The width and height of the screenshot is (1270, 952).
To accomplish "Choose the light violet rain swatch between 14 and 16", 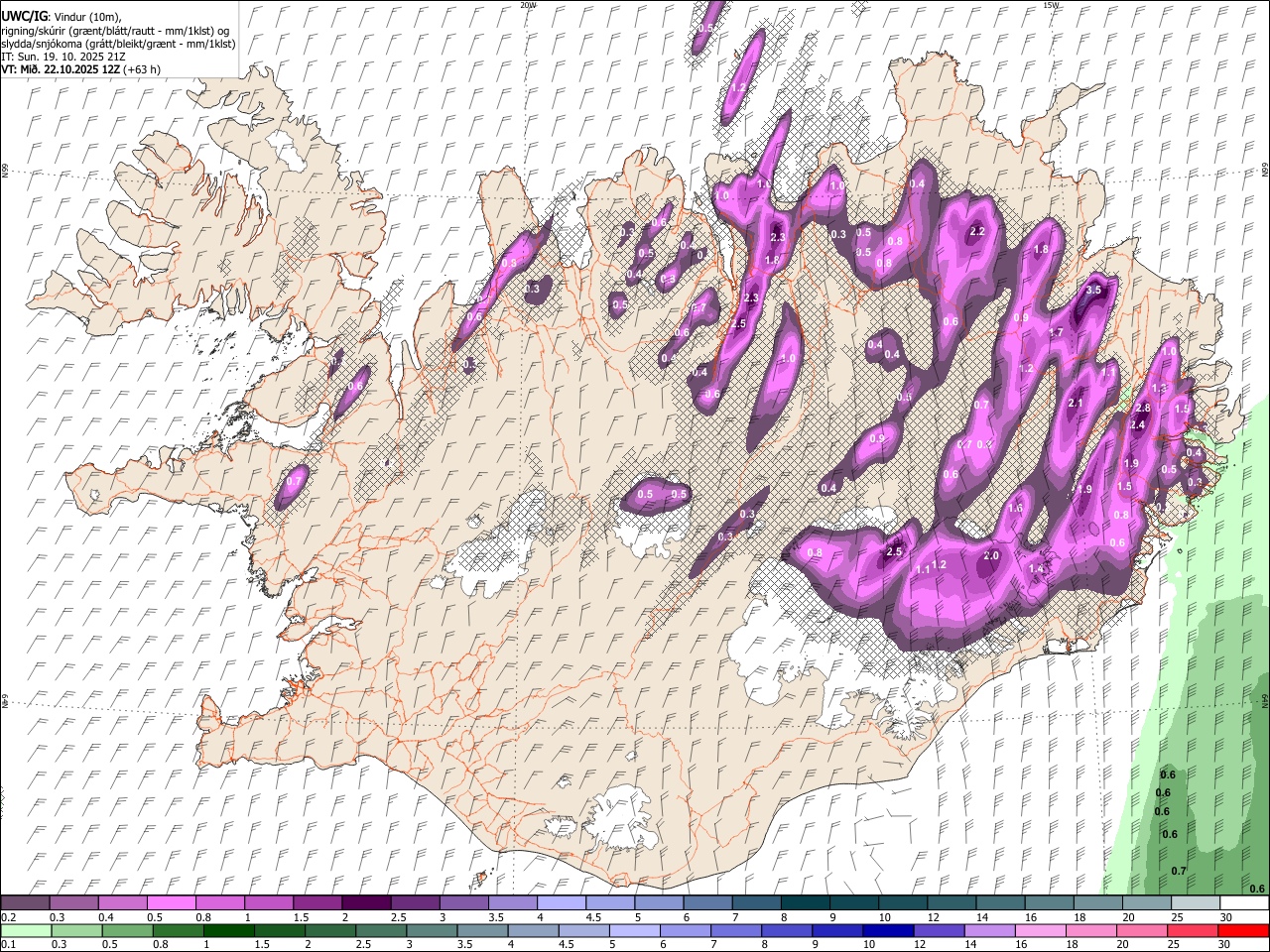I will point(988,931).
